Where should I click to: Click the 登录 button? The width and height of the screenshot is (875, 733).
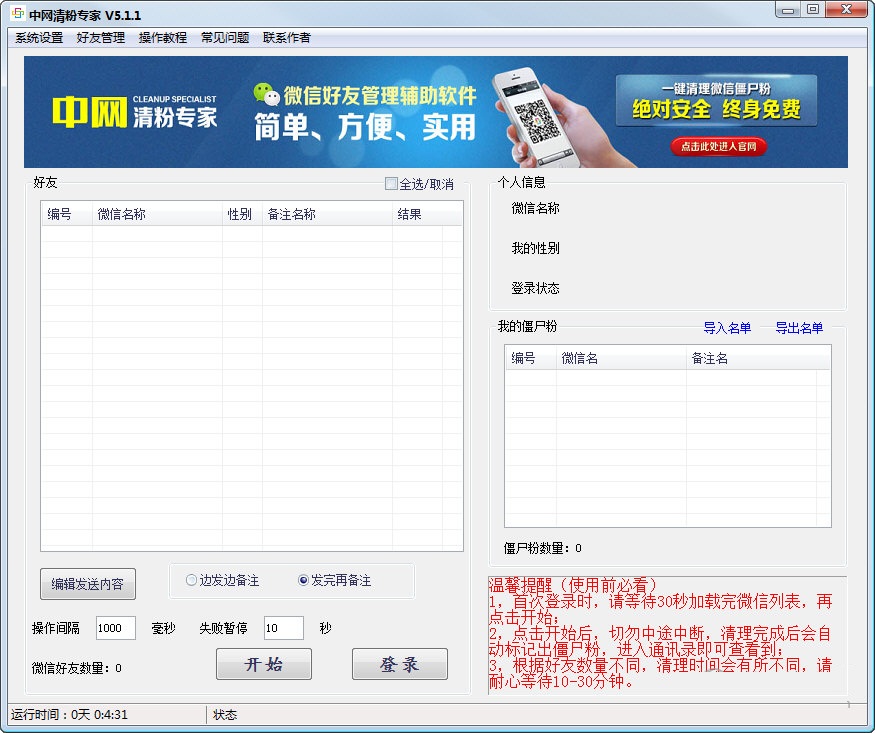[x=399, y=663]
